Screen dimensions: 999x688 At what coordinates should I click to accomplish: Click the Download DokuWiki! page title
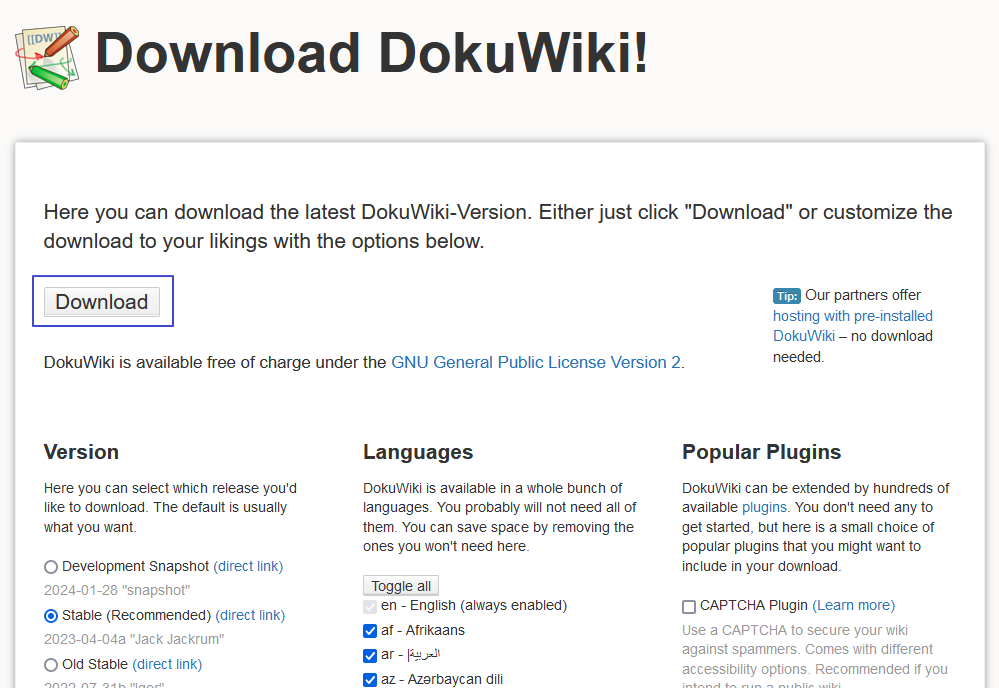click(371, 53)
